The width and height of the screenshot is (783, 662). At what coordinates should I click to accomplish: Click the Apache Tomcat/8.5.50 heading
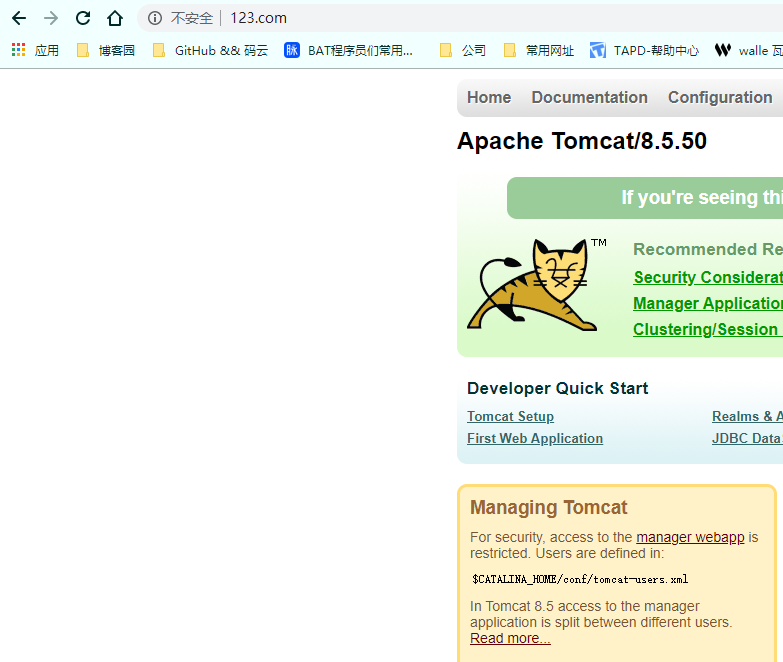(582, 141)
